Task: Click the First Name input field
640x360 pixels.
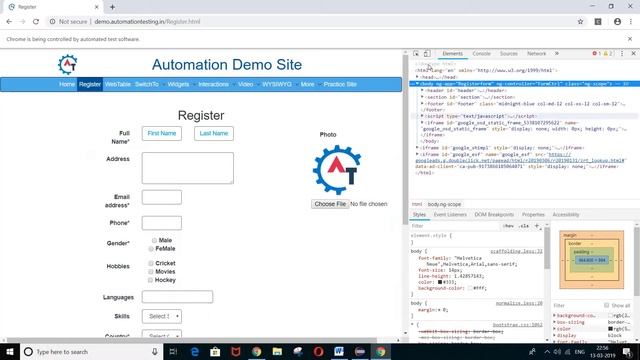Action: click(162, 133)
